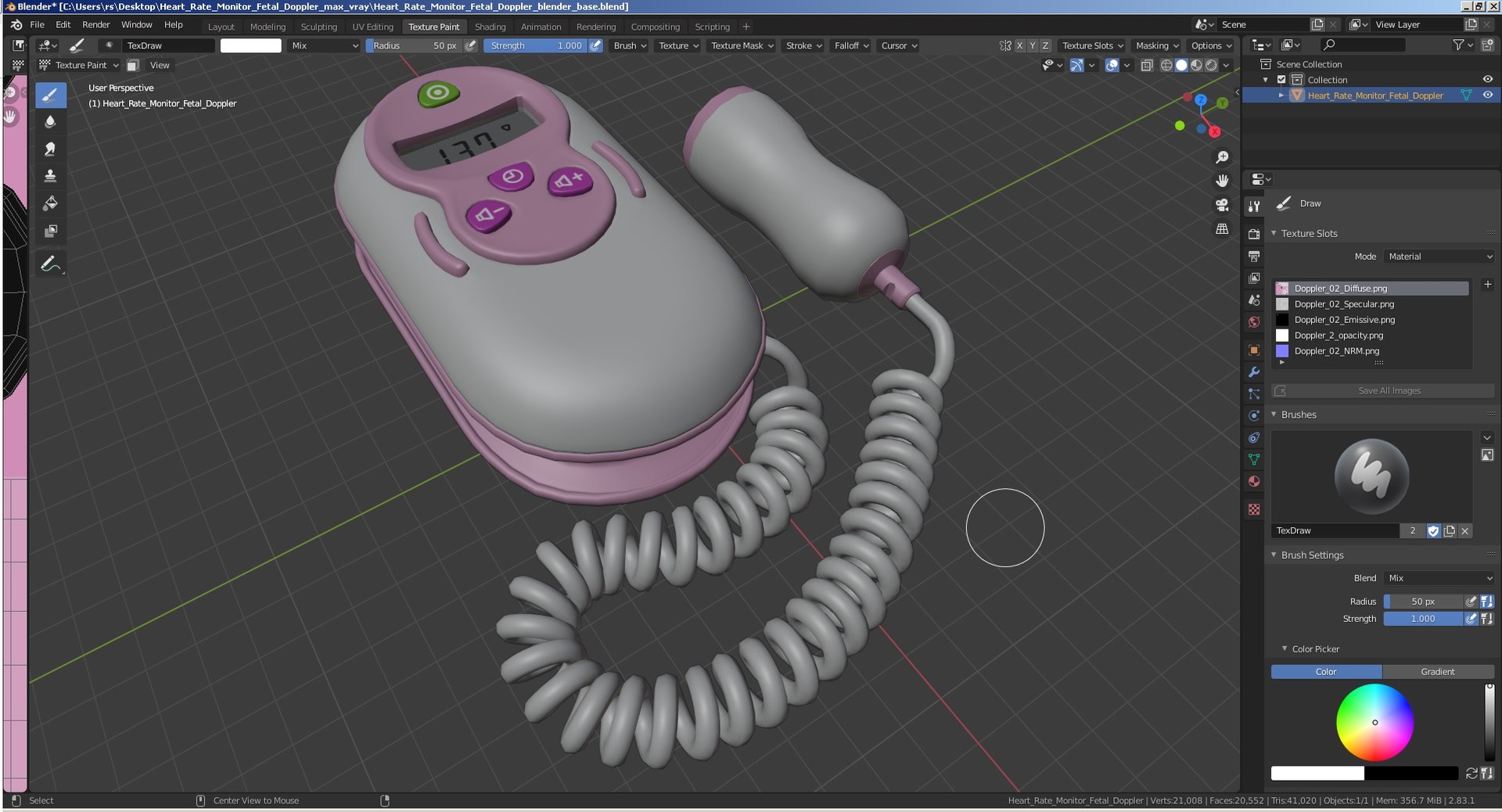Toggle Collection visibility eye icon
1502x812 pixels.
point(1488,80)
